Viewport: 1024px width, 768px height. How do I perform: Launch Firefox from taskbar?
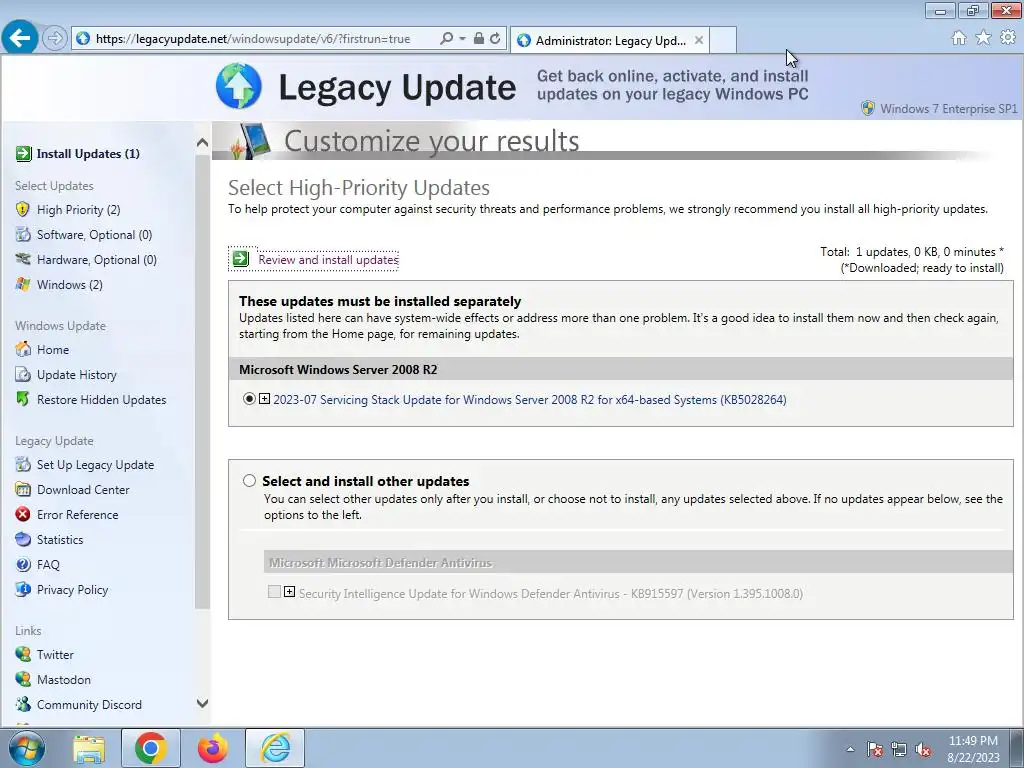tap(213, 748)
